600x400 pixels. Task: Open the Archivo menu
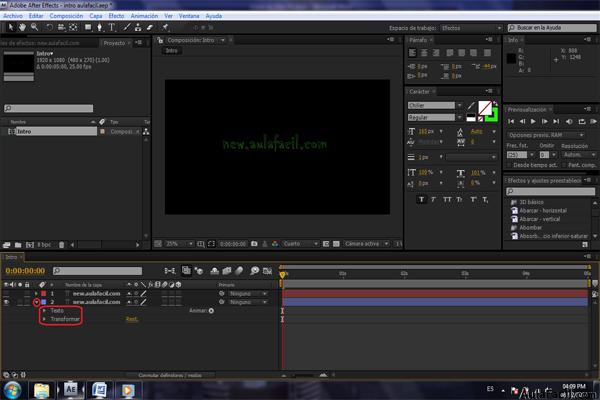tap(13, 16)
